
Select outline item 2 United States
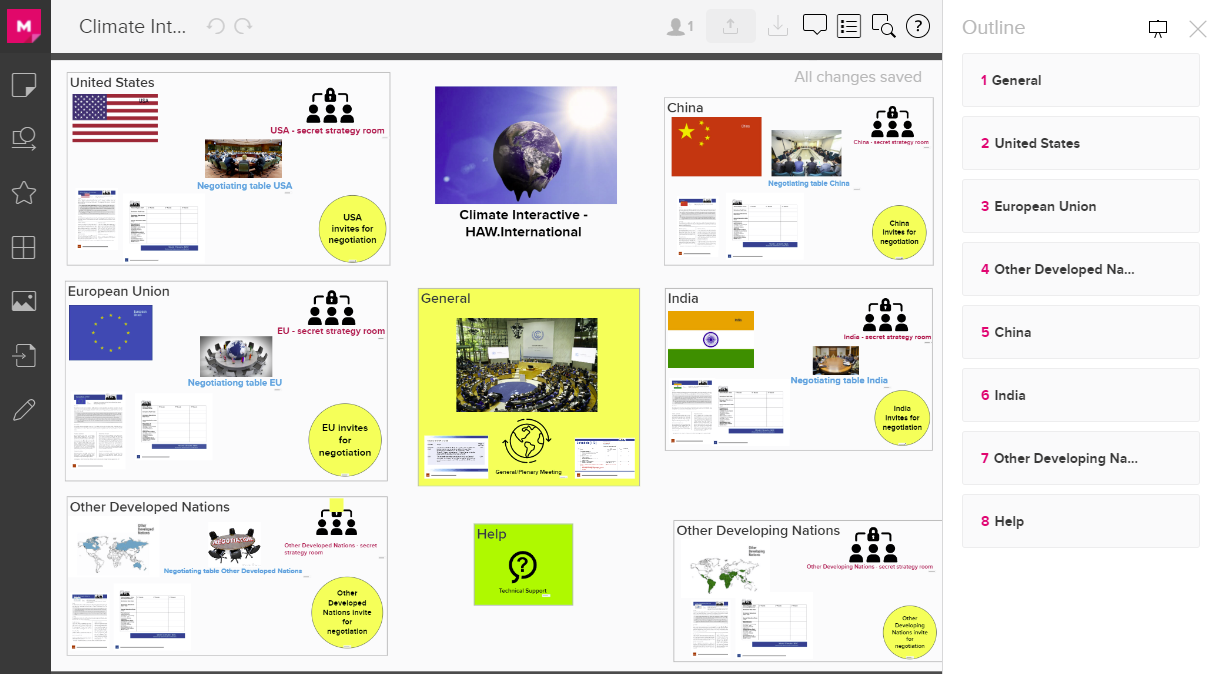1080,143
